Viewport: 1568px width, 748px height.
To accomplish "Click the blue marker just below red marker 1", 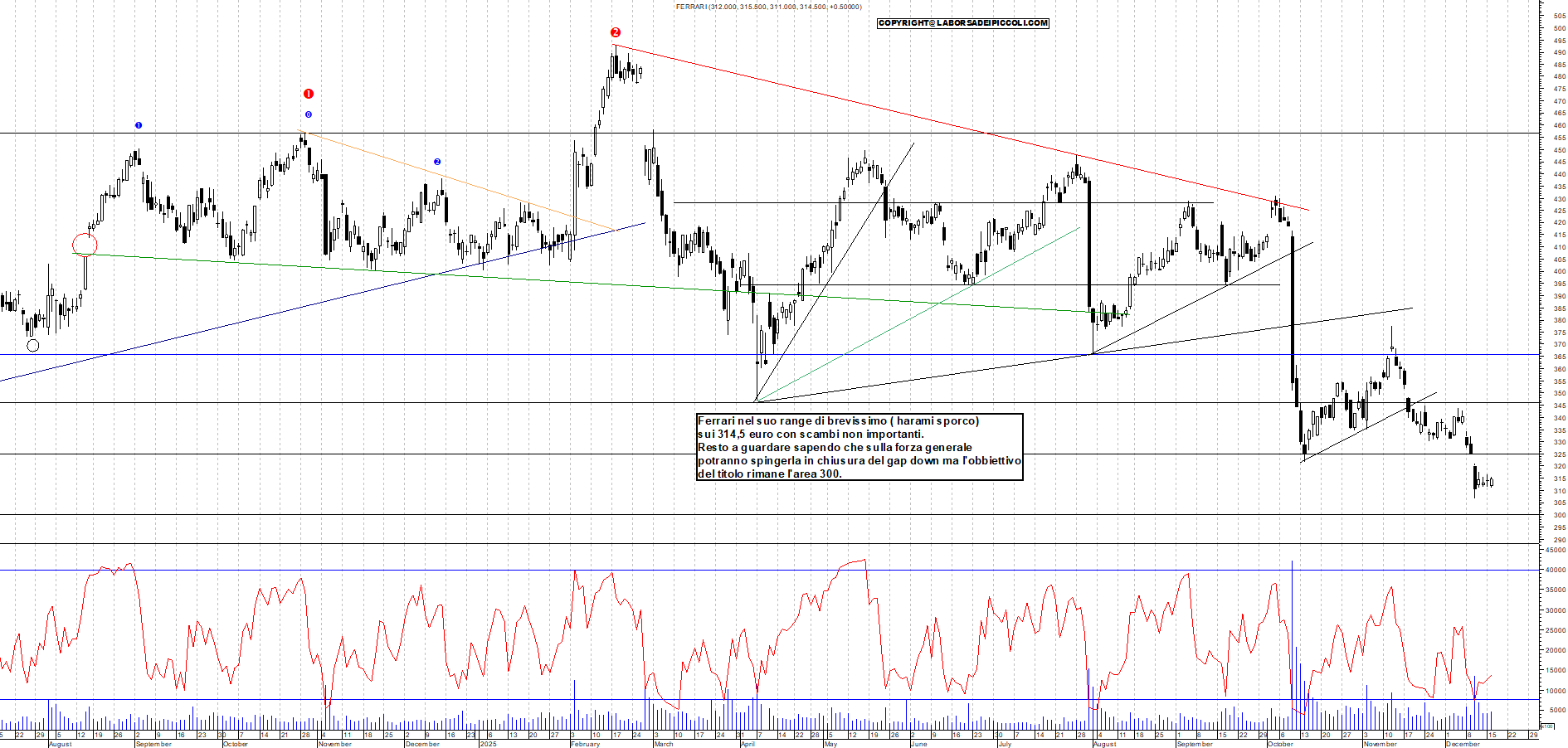I will pos(308,114).
